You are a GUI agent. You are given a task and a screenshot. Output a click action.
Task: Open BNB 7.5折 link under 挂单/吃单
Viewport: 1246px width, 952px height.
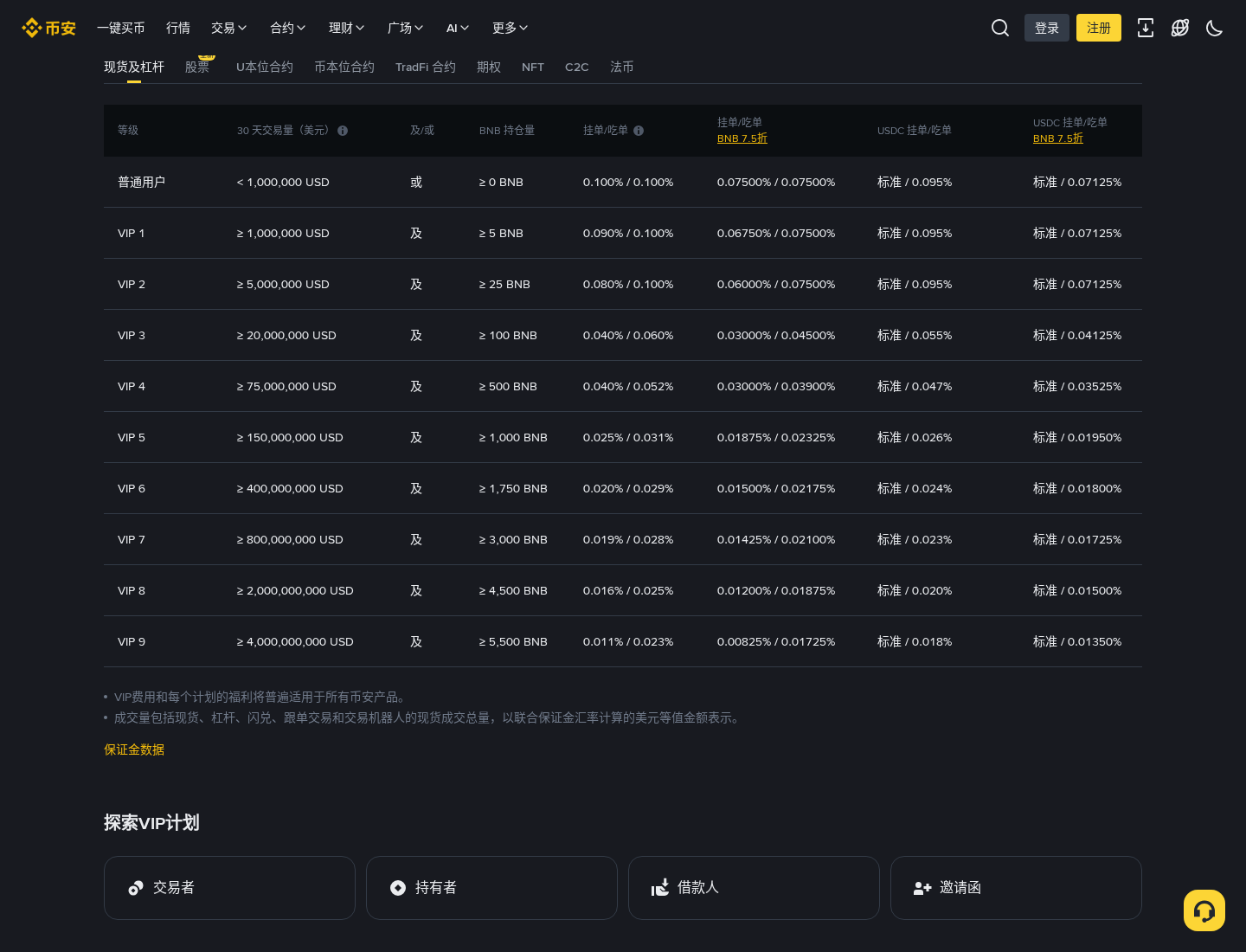(742, 138)
